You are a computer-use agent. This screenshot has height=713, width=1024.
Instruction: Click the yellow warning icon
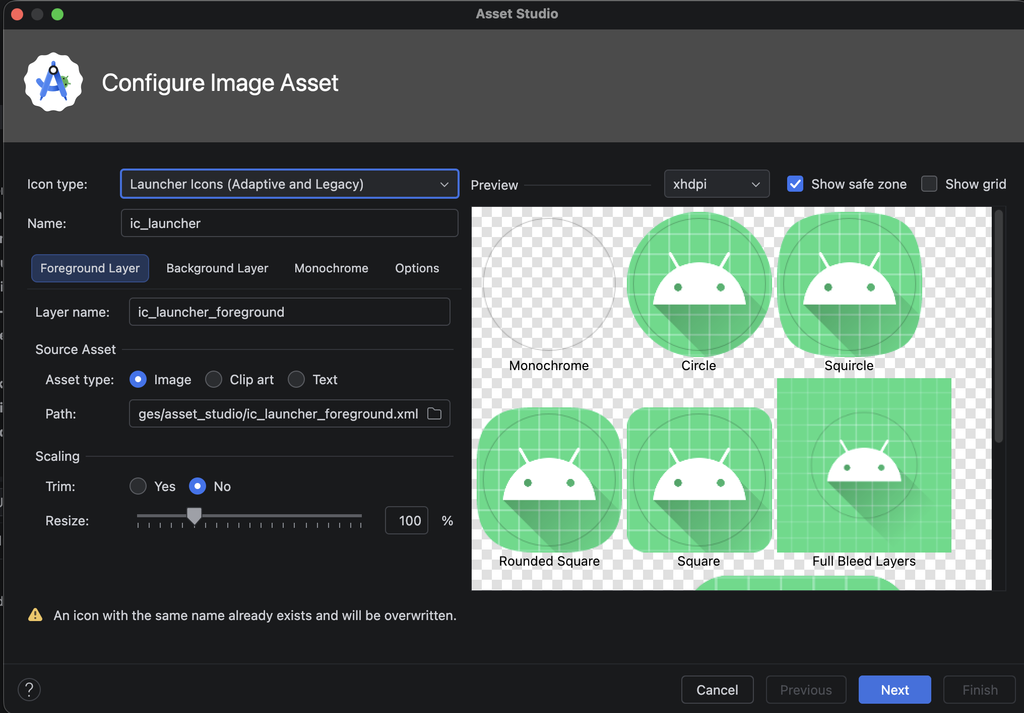coord(35,615)
